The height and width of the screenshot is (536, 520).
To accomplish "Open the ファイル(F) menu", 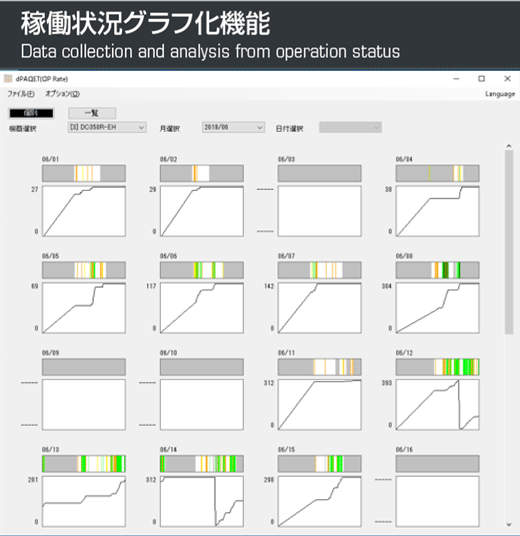I will pyautogui.click(x=21, y=94).
